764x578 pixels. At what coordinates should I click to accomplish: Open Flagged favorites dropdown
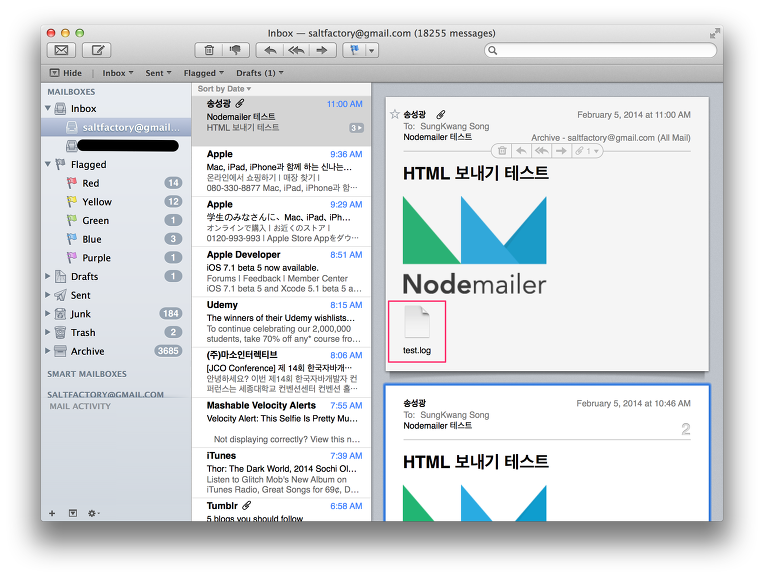pos(203,73)
